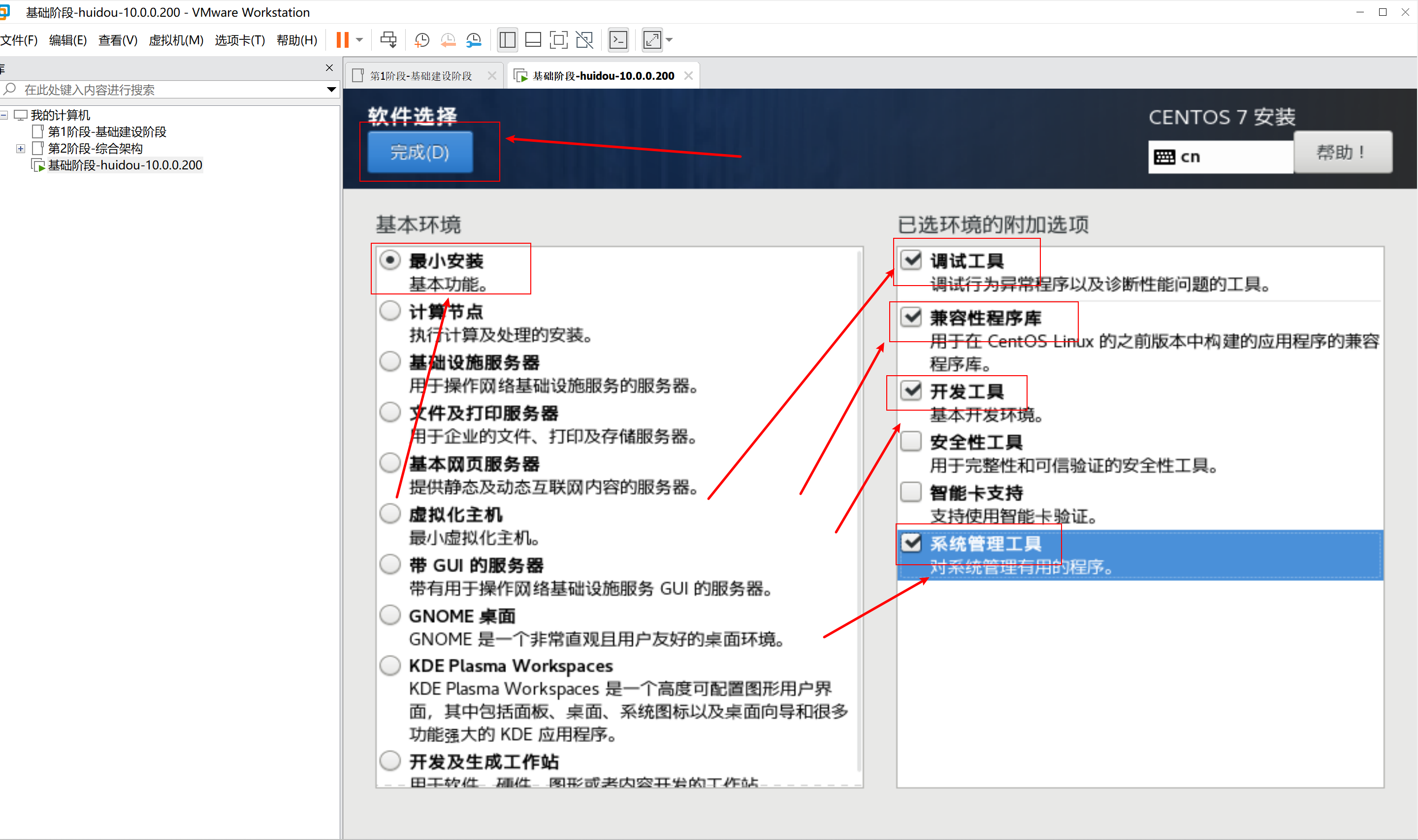
Task: Click the orange pause VM icon
Action: click(342, 39)
